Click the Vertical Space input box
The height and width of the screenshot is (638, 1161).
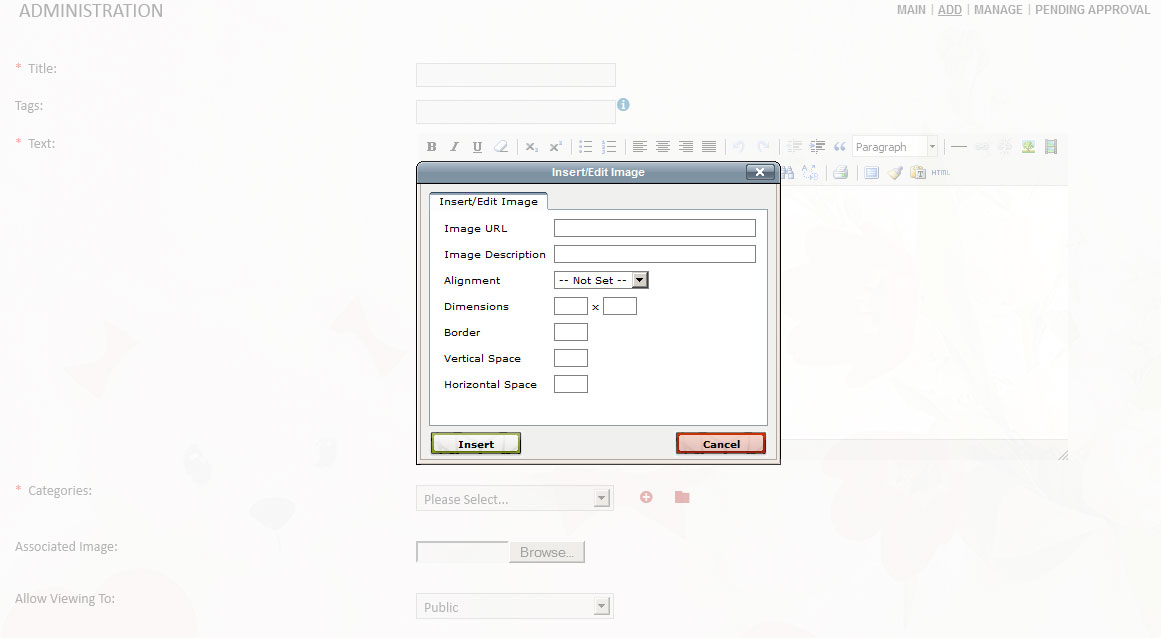[571, 357]
